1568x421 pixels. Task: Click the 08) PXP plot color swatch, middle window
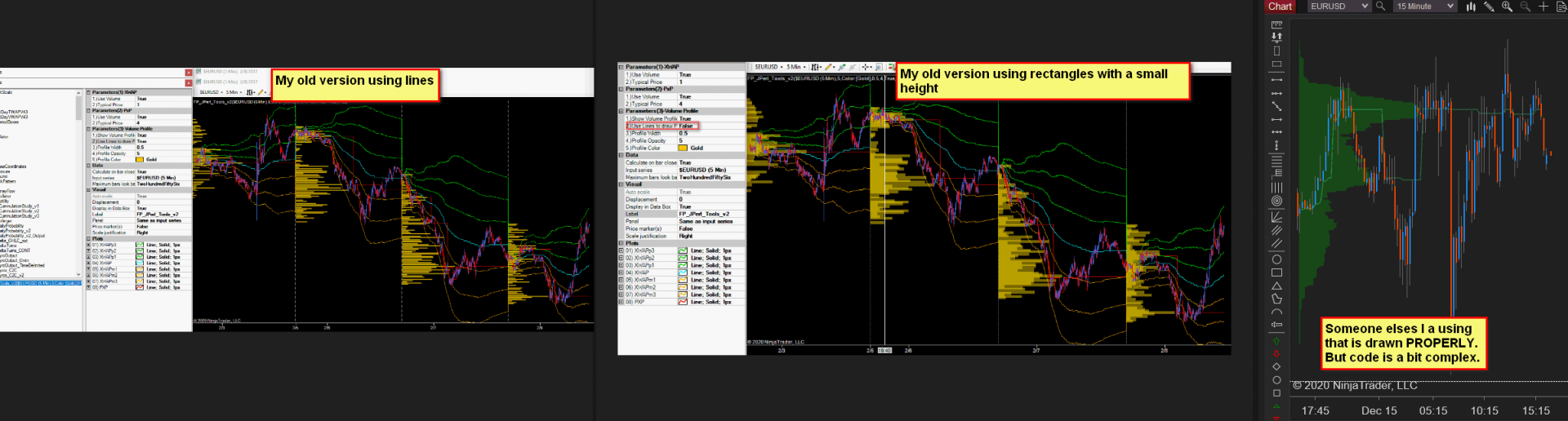click(x=683, y=302)
